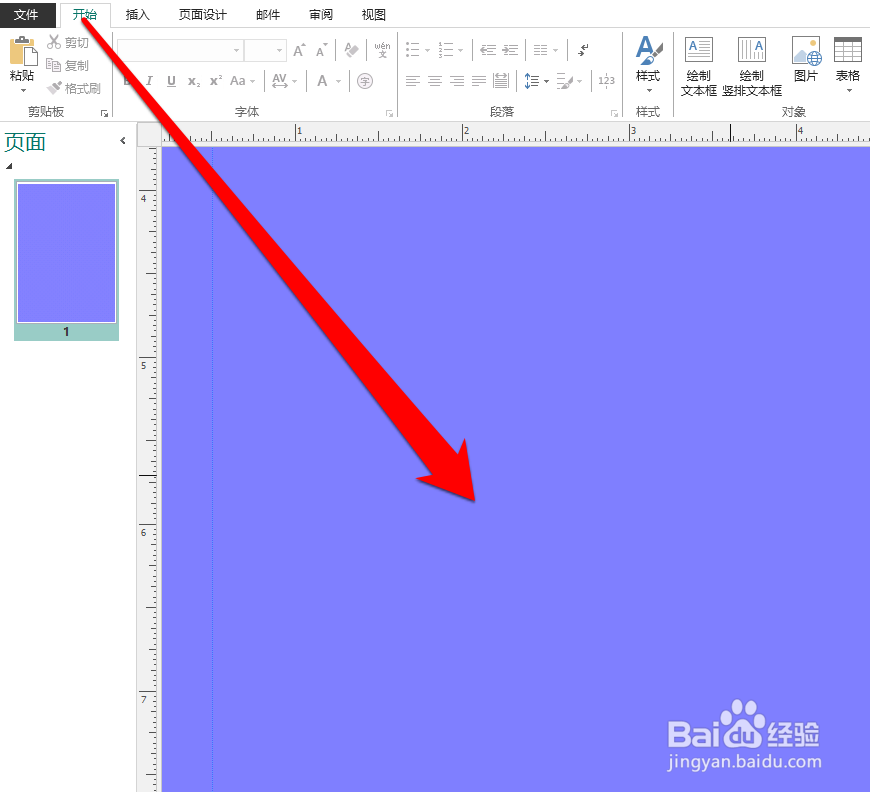The height and width of the screenshot is (792, 870).
Task: Click 绘制文本框 draw text box icon
Action: [x=699, y=50]
